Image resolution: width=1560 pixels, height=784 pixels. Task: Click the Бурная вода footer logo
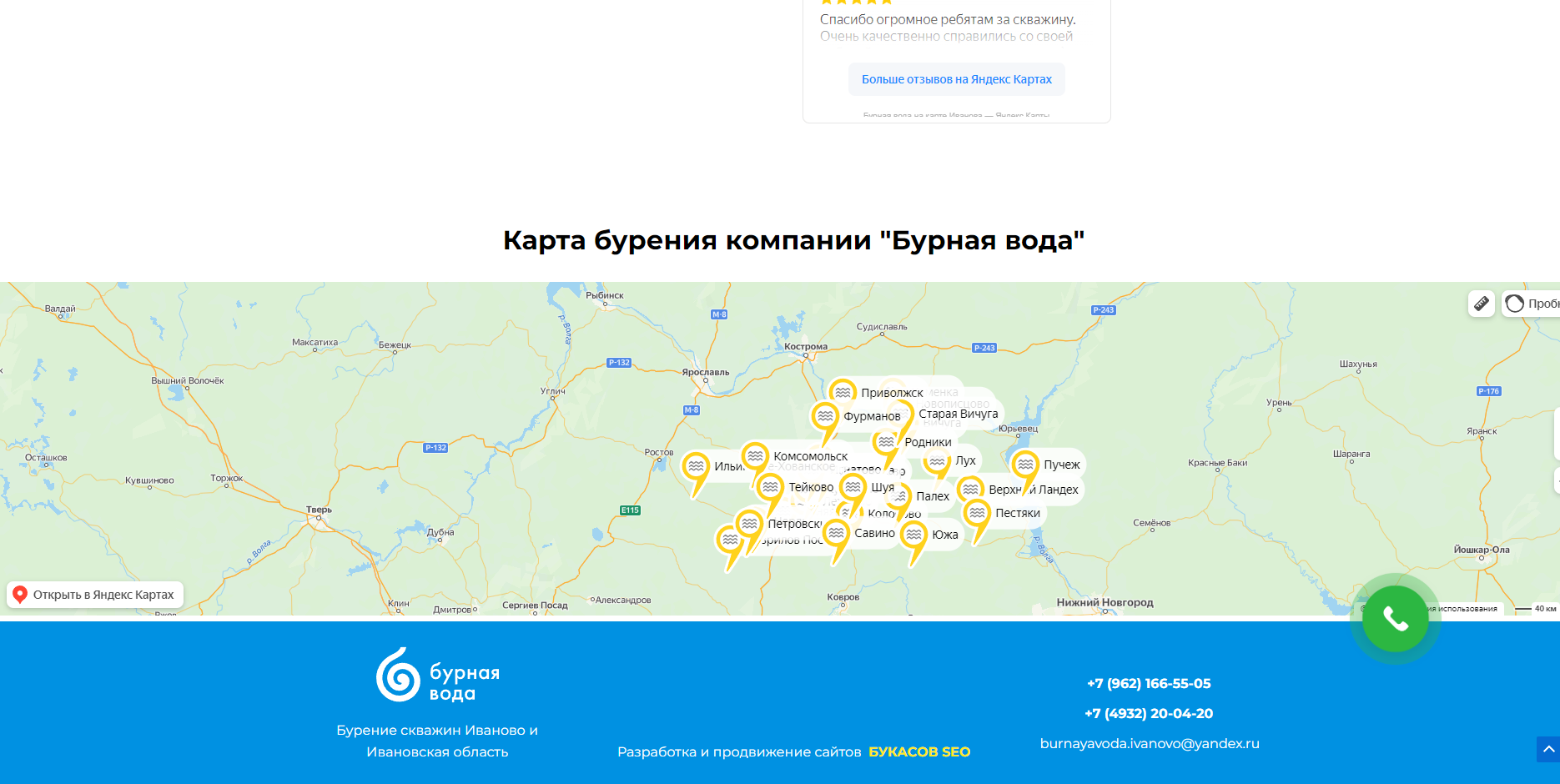[437, 675]
